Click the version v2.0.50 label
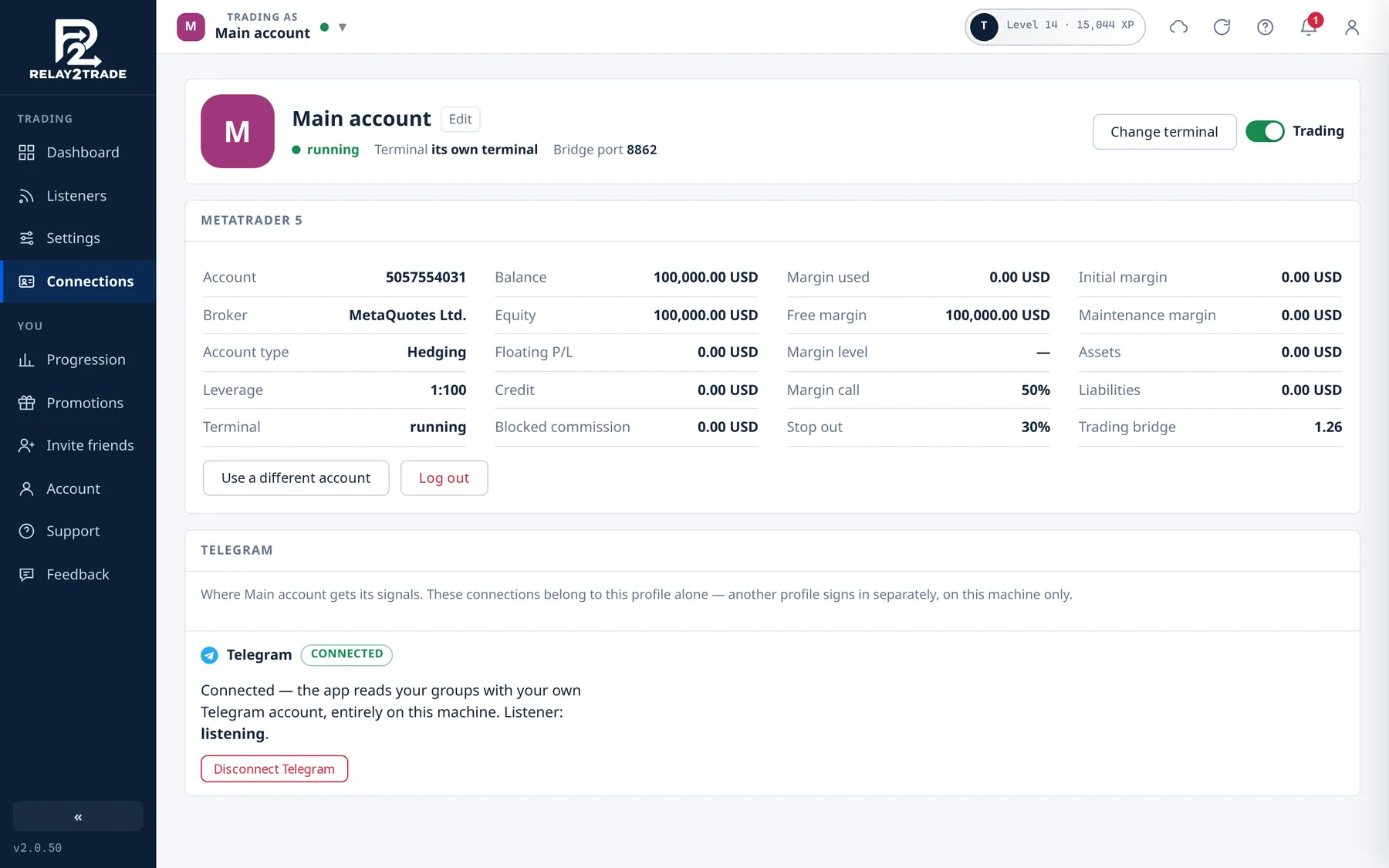Viewport: 1389px width, 868px height. coord(37,848)
